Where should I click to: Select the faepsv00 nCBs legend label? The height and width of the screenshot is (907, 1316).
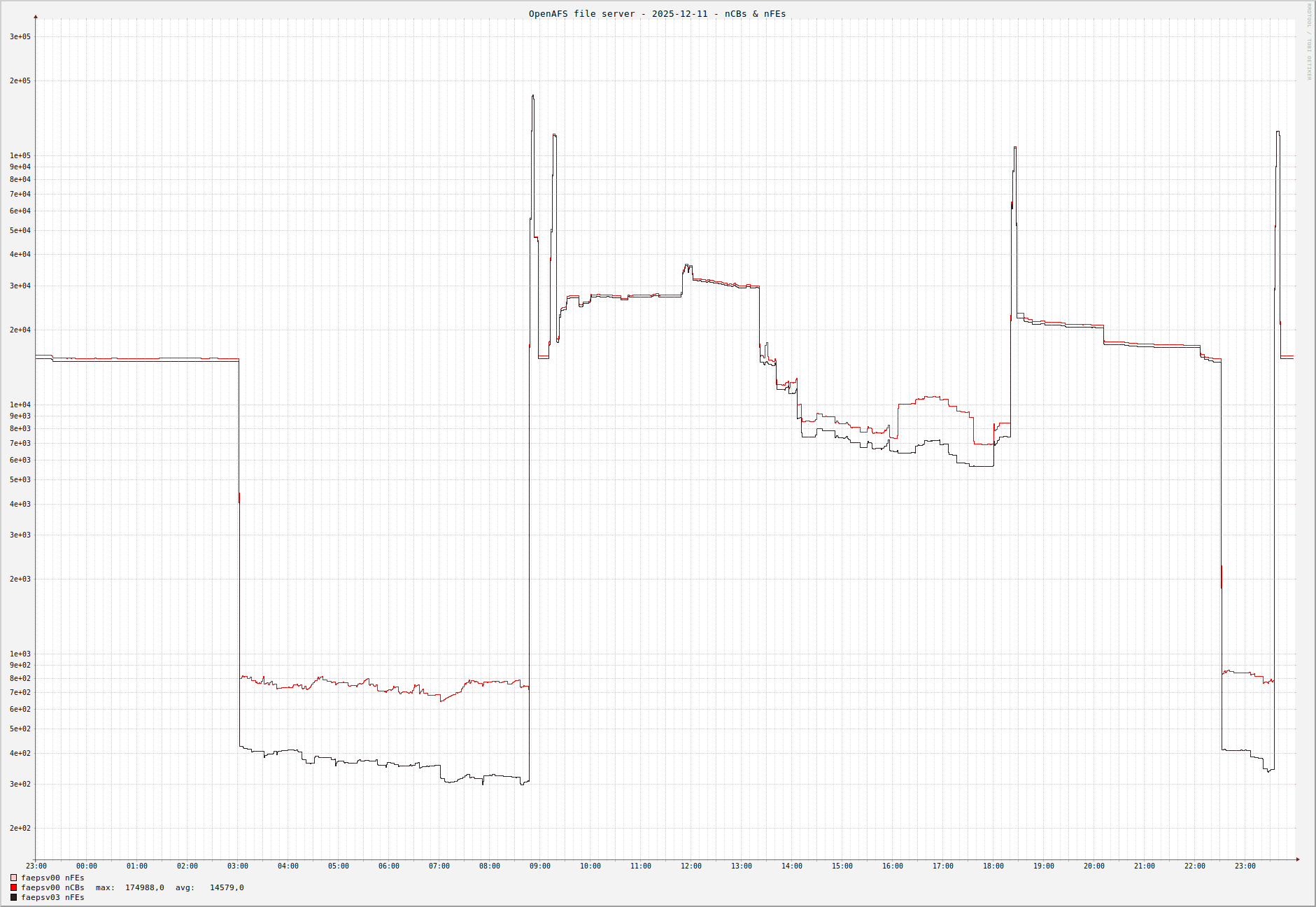click(52, 887)
